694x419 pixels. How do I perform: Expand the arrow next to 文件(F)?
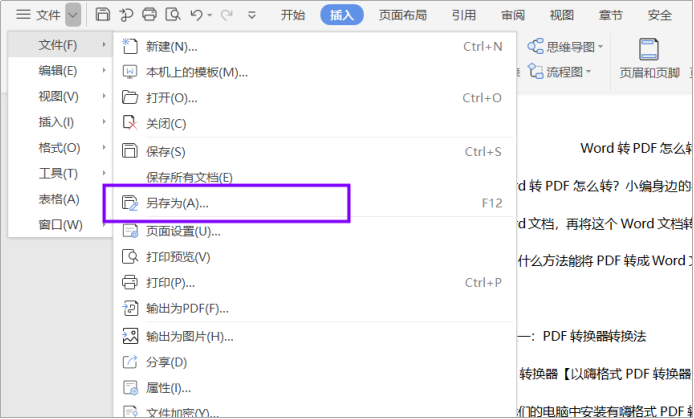point(104,45)
